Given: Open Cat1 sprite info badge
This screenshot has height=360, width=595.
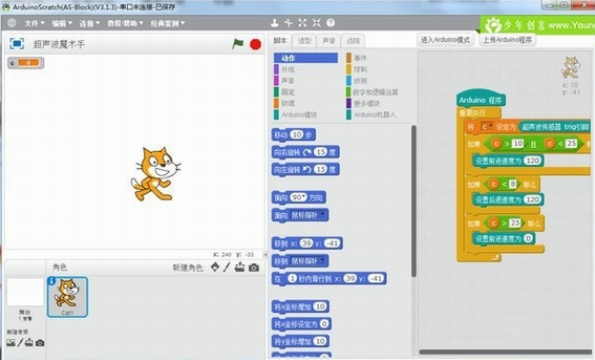Looking at the screenshot, I should [x=52, y=281].
